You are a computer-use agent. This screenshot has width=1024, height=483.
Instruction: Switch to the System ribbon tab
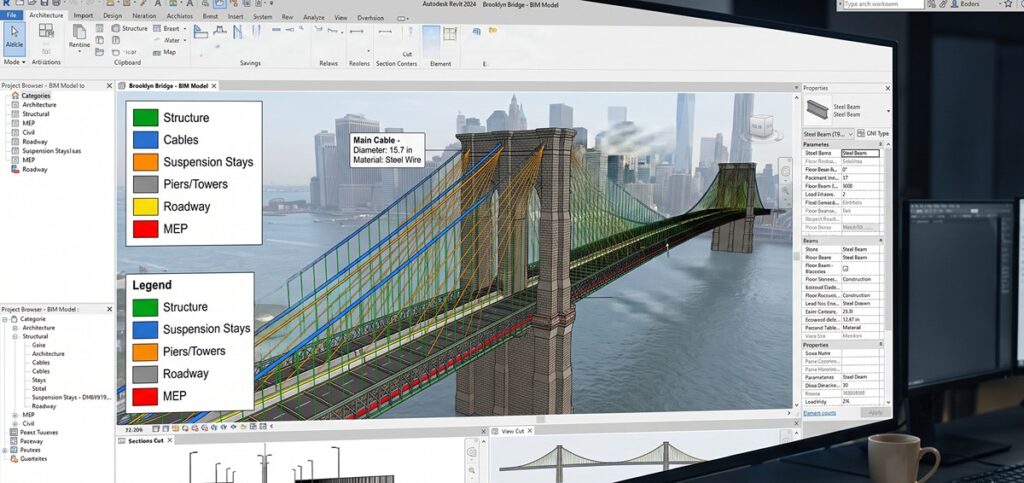tap(263, 16)
